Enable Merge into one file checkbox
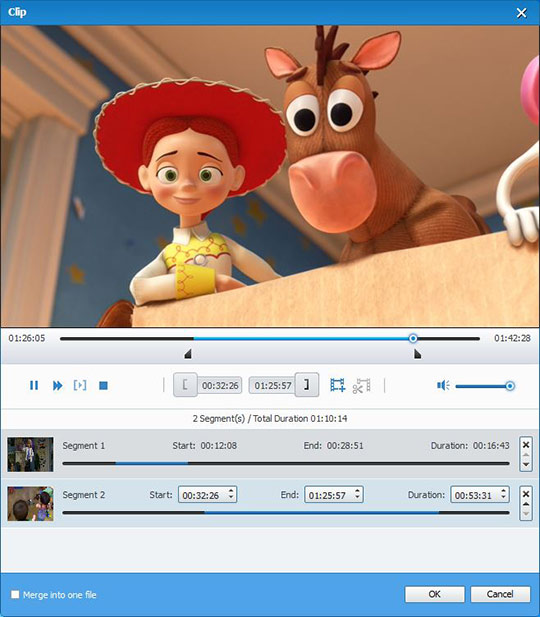Screen dimensions: 540x617 coord(15,594)
